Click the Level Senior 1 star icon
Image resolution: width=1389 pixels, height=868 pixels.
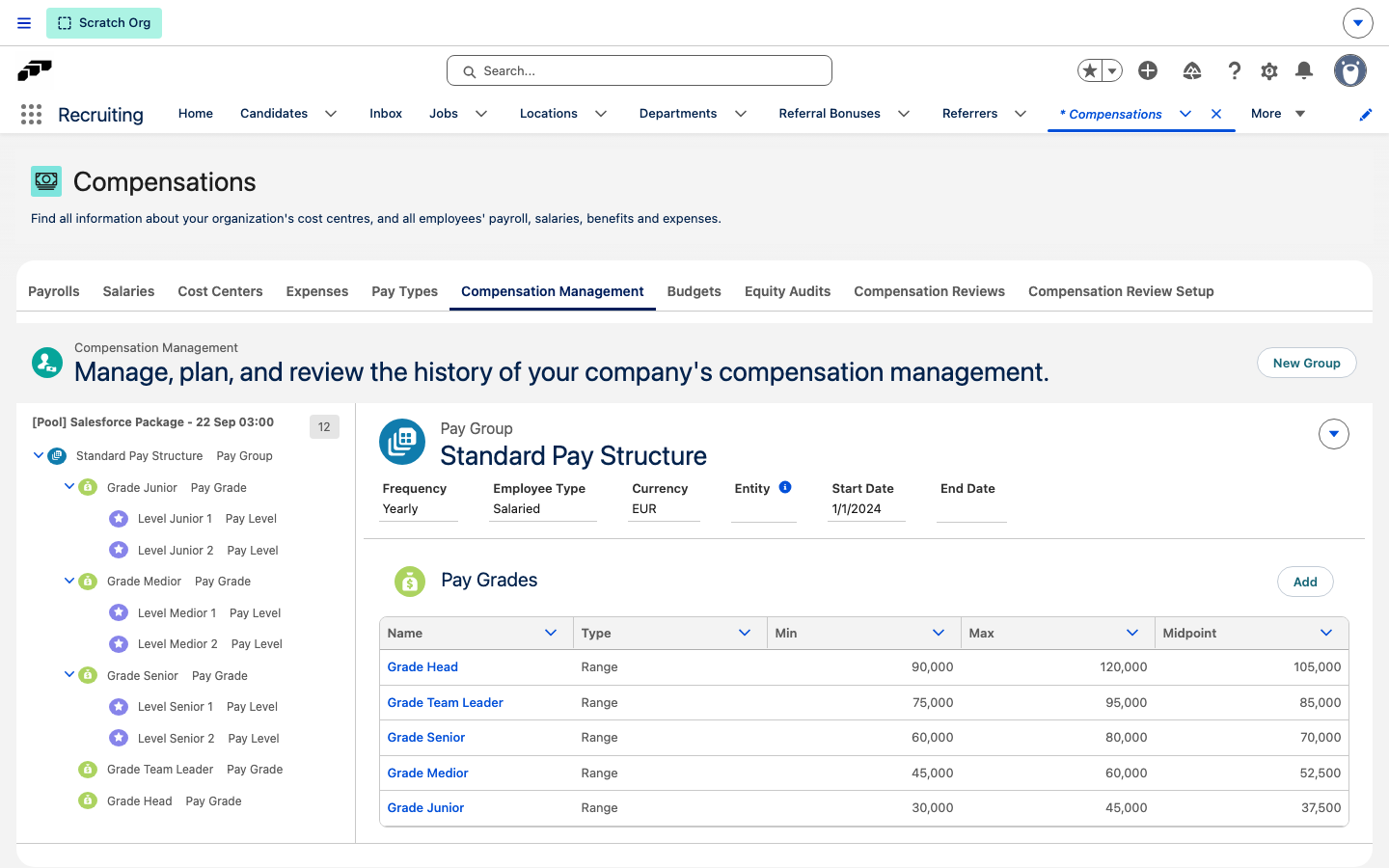119,707
